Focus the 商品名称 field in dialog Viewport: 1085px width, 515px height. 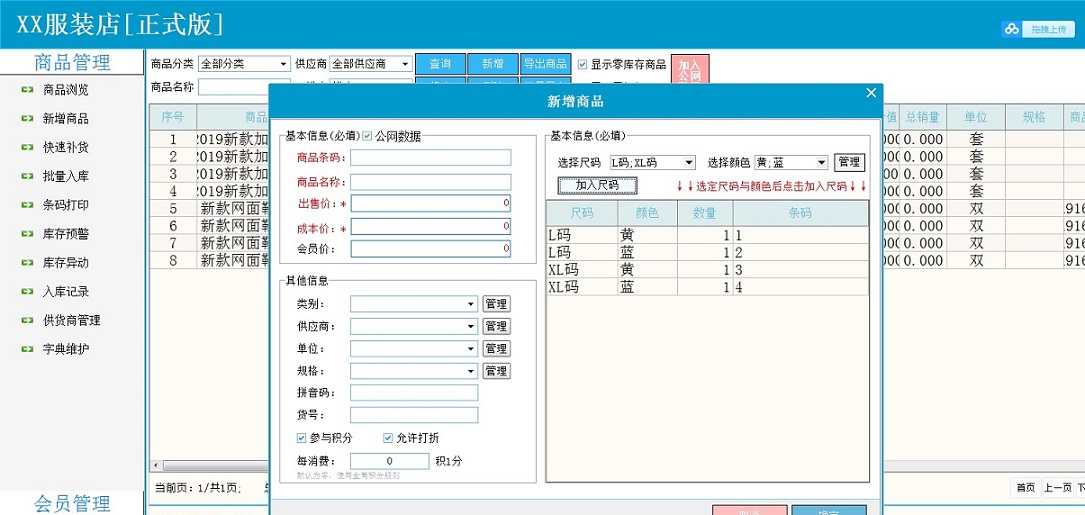pos(430,182)
